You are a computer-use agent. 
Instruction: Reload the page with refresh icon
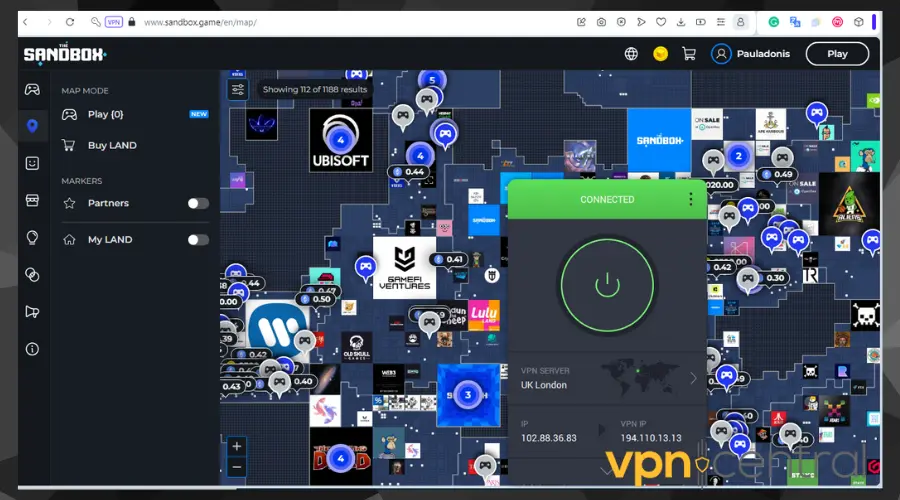[70, 22]
